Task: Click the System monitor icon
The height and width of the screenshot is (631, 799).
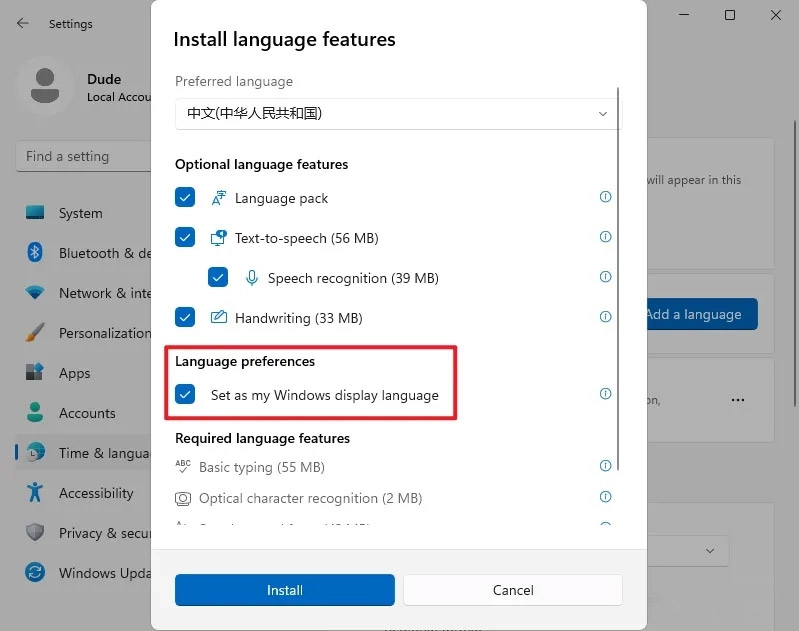Action: click(x=35, y=213)
